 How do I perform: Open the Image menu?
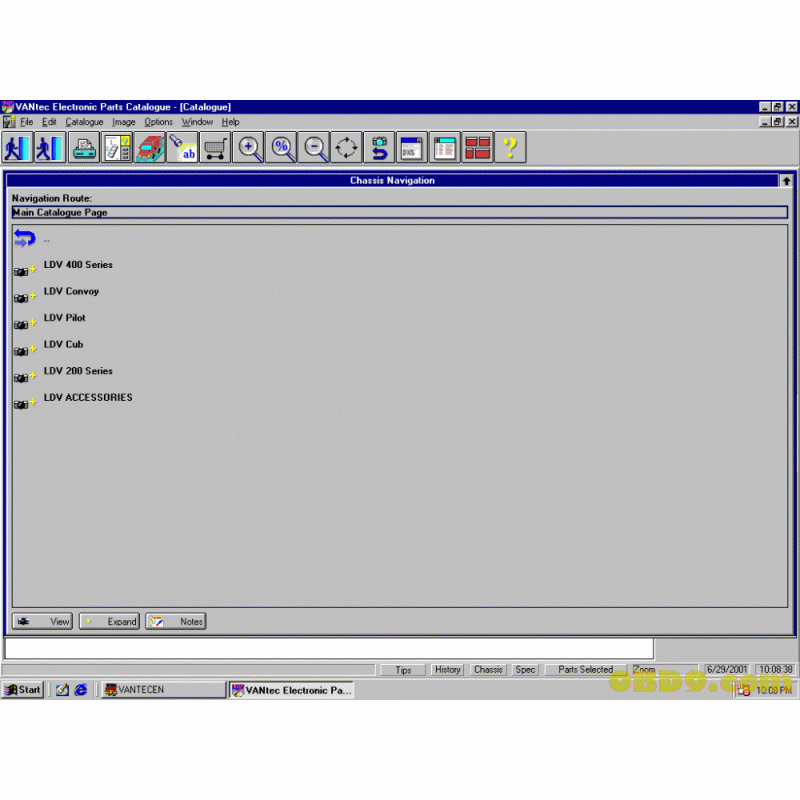124,122
